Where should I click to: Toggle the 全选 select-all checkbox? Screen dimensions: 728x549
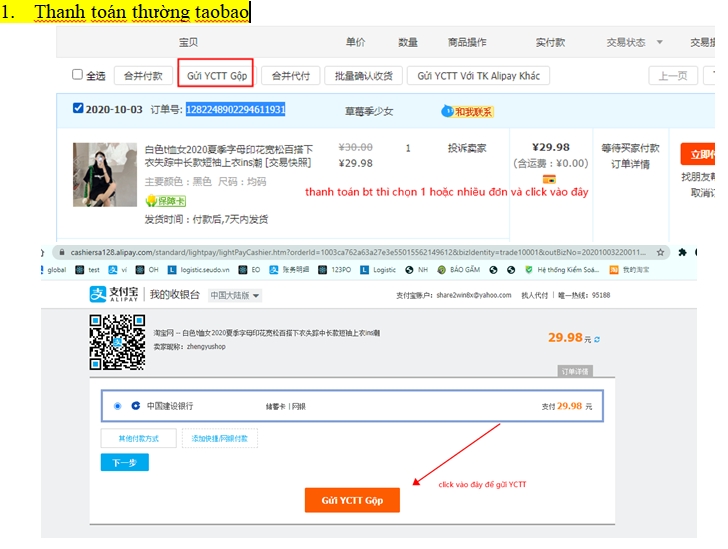pyautogui.click(x=78, y=75)
